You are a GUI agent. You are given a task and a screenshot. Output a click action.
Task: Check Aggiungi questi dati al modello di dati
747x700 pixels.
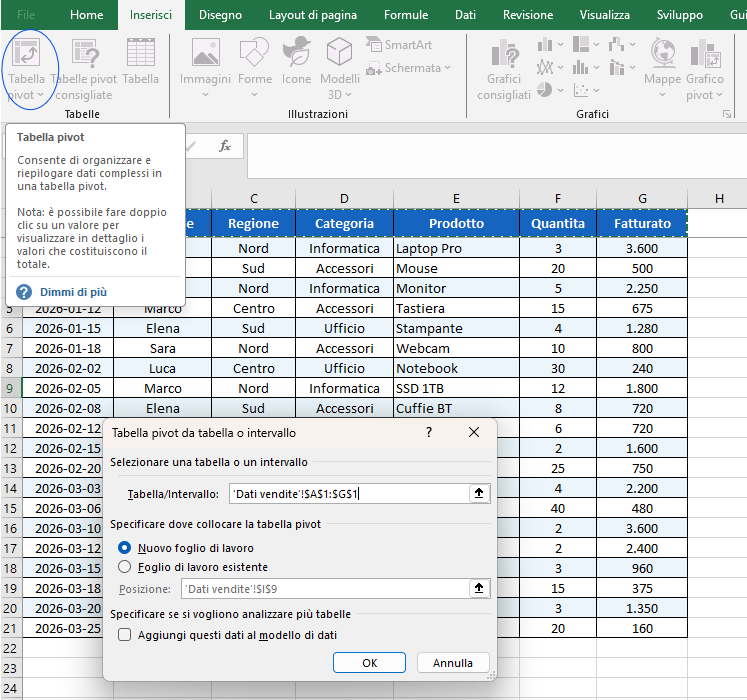(124, 635)
